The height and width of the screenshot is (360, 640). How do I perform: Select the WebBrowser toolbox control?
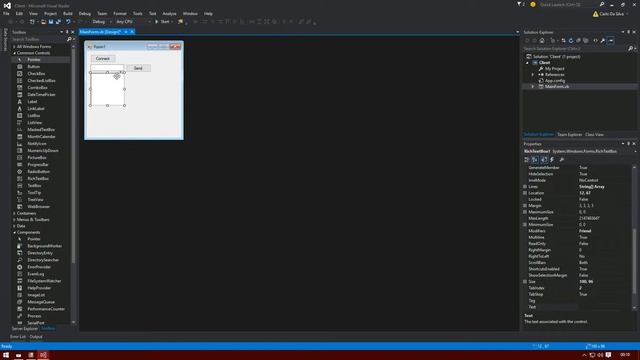[38, 207]
